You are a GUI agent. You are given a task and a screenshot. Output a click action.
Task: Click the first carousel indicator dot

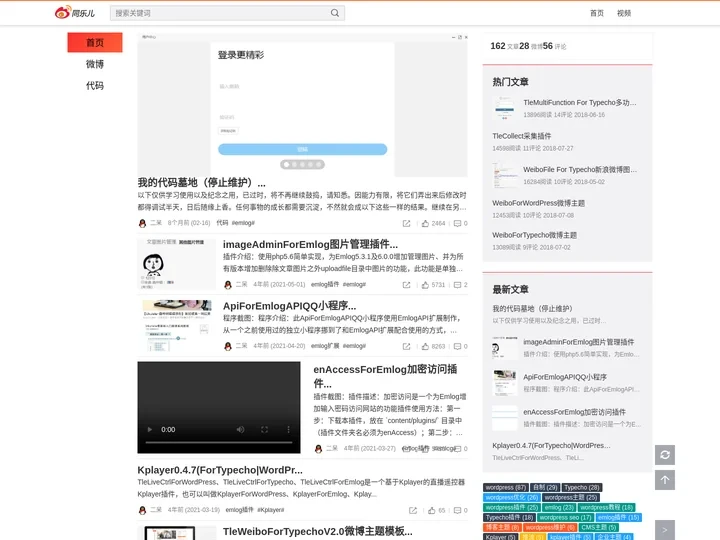pyautogui.click(x=287, y=164)
